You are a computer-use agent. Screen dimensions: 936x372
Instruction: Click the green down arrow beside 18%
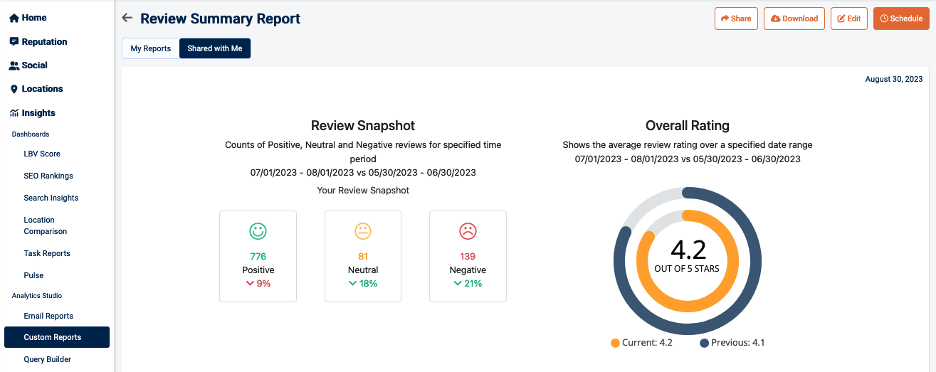[x=352, y=284]
